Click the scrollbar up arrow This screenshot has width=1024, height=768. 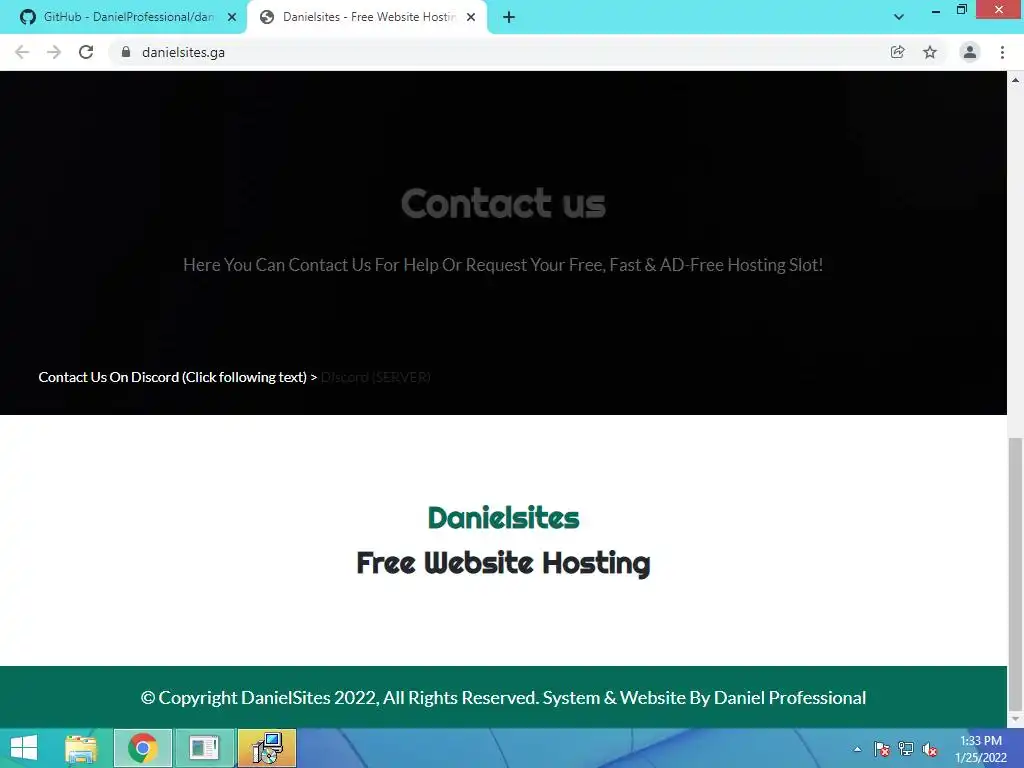click(1016, 80)
